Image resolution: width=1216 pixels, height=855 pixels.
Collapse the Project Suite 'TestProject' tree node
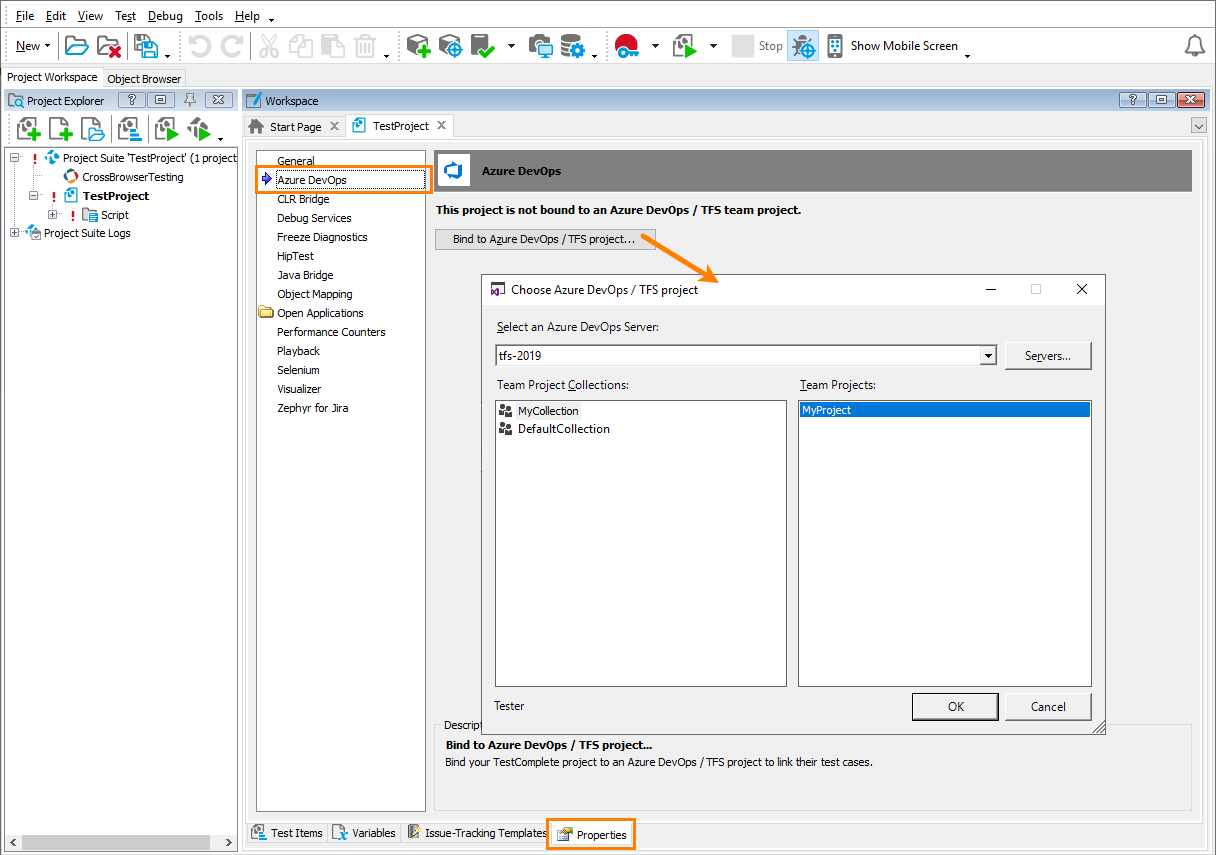pyautogui.click(x=15, y=158)
